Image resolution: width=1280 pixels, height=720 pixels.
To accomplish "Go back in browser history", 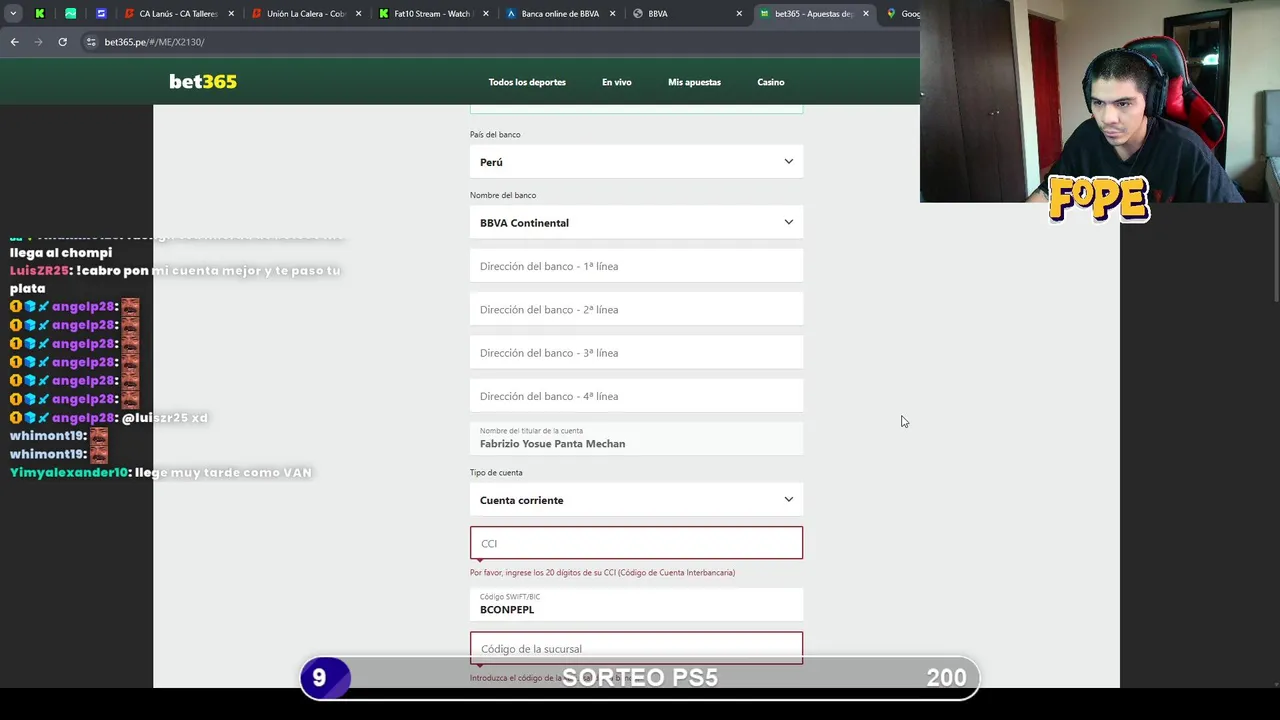I will point(14,42).
